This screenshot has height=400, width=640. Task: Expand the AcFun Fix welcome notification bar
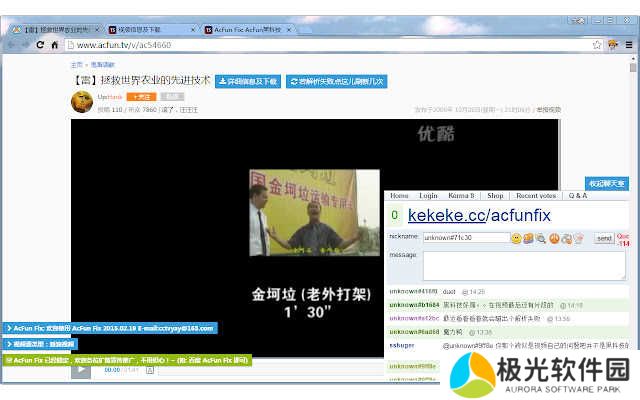pyautogui.click(x=108, y=328)
